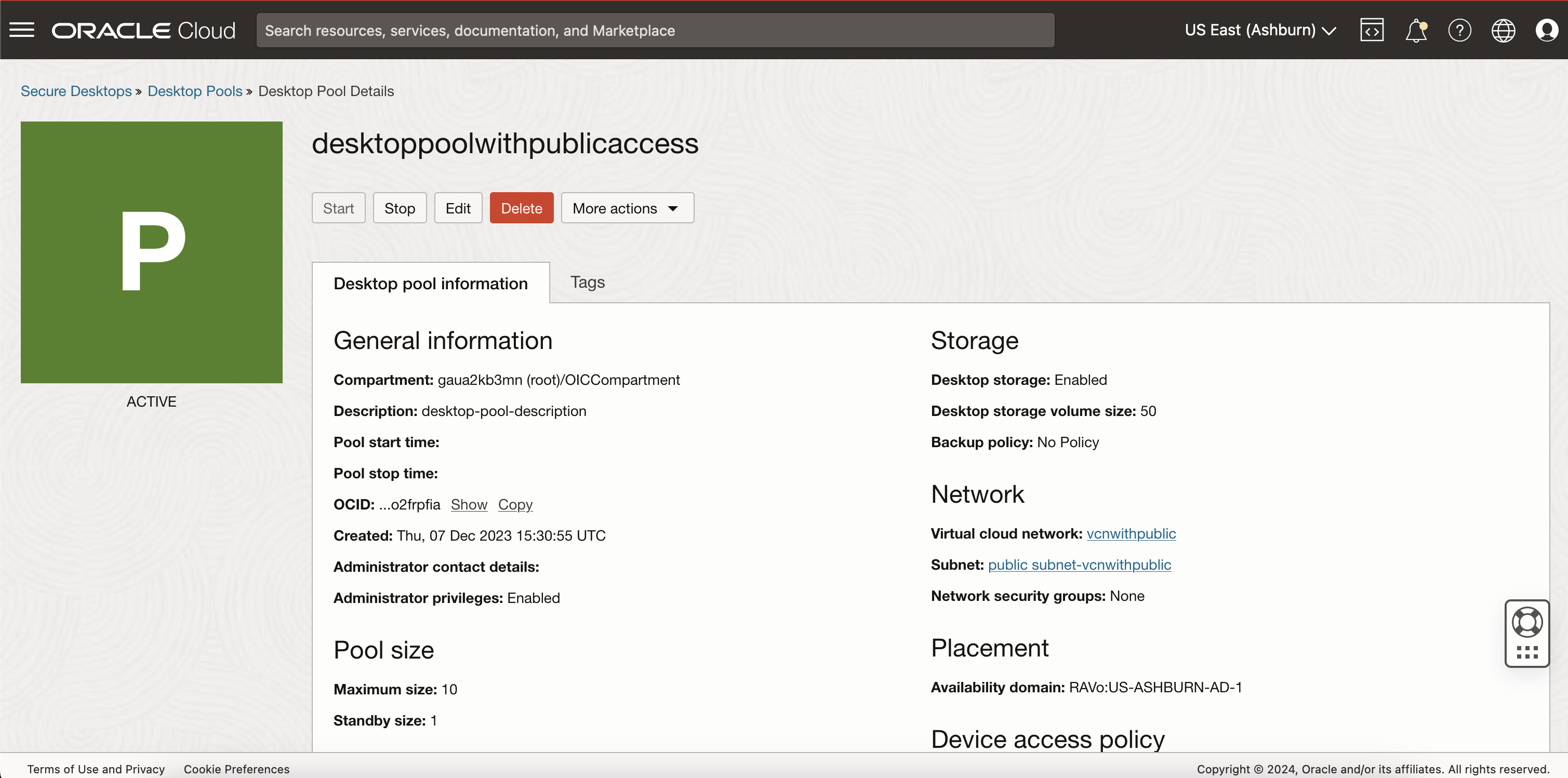Image resolution: width=1568 pixels, height=778 pixels.
Task: Open the hamburger navigation menu
Action: pyautogui.click(x=22, y=30)
